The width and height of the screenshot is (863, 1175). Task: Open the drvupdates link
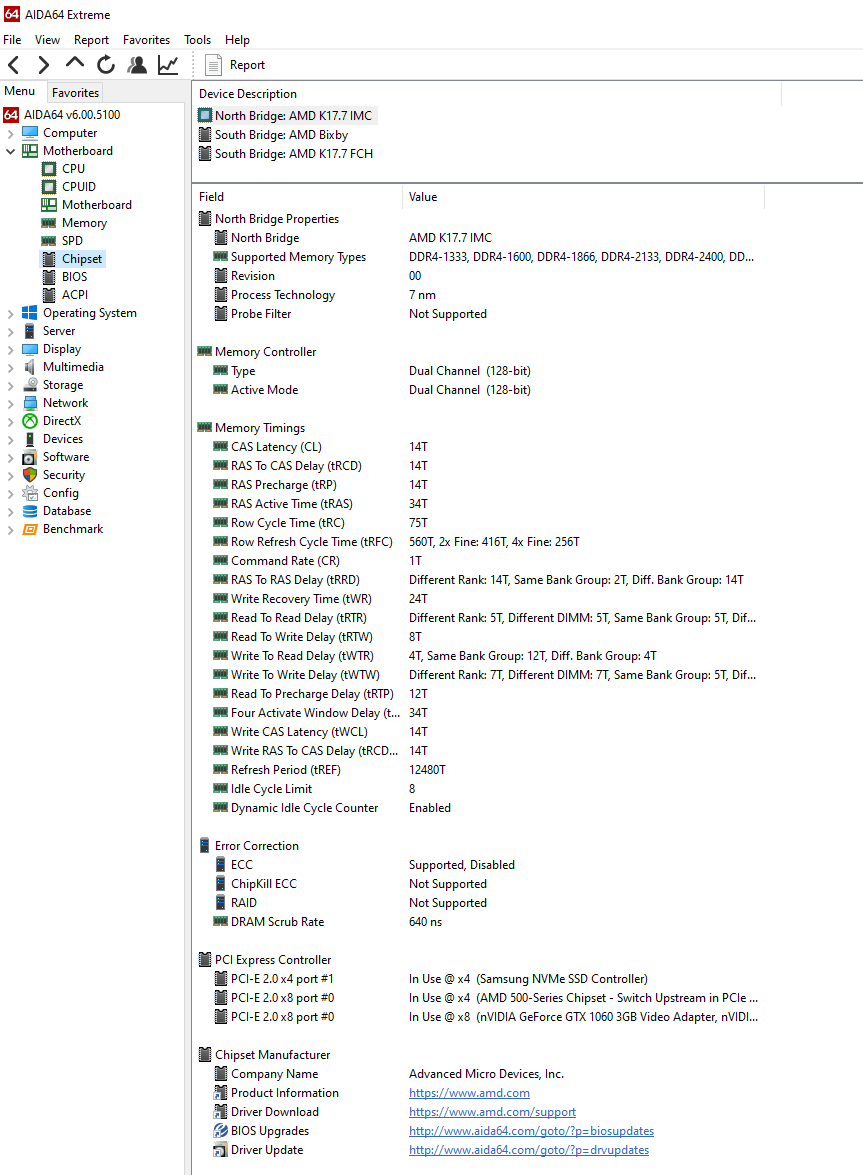[x=529, y=1150]
